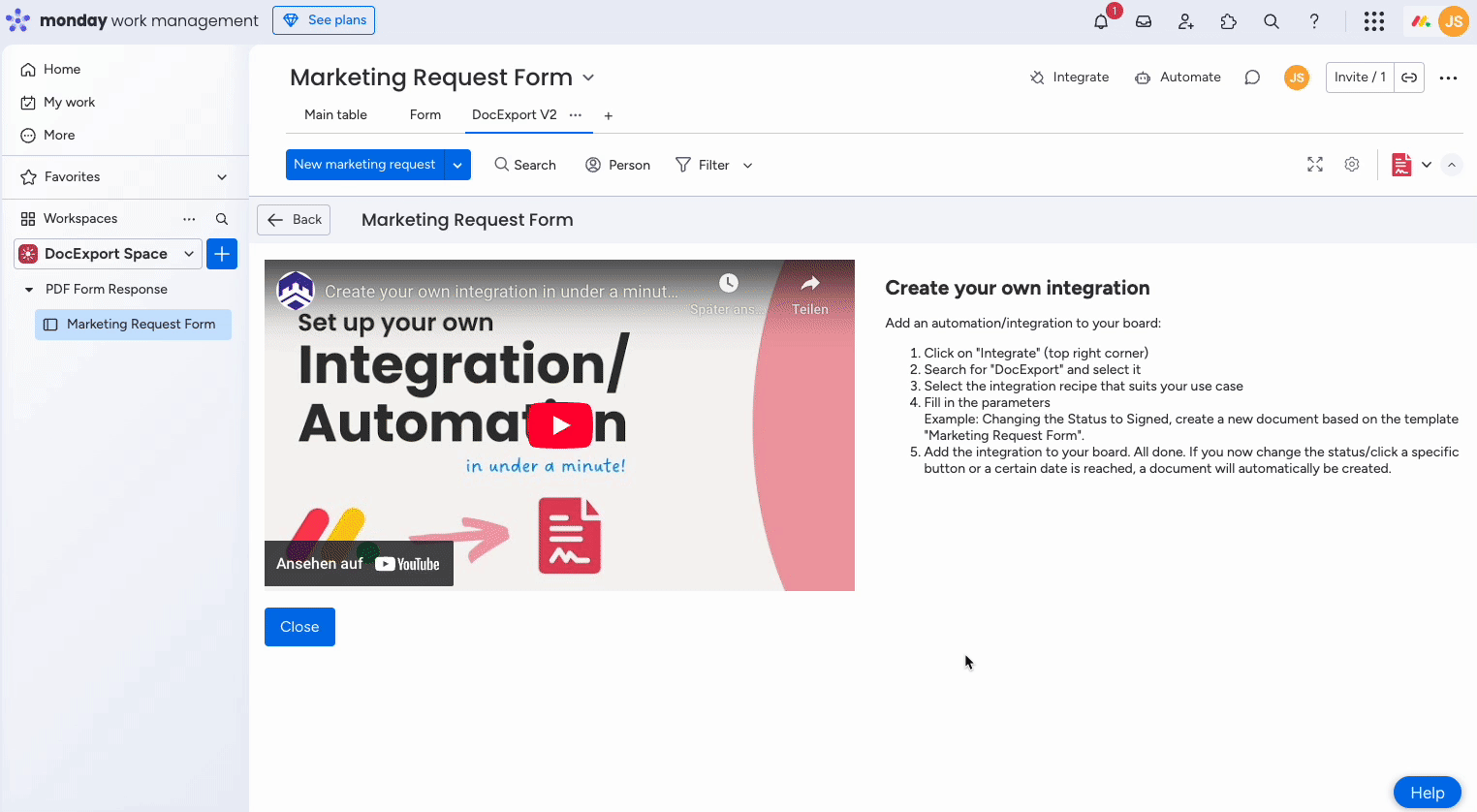Click the Workspaces label
Screen dimensions: 1477x812
pos(80,219)
